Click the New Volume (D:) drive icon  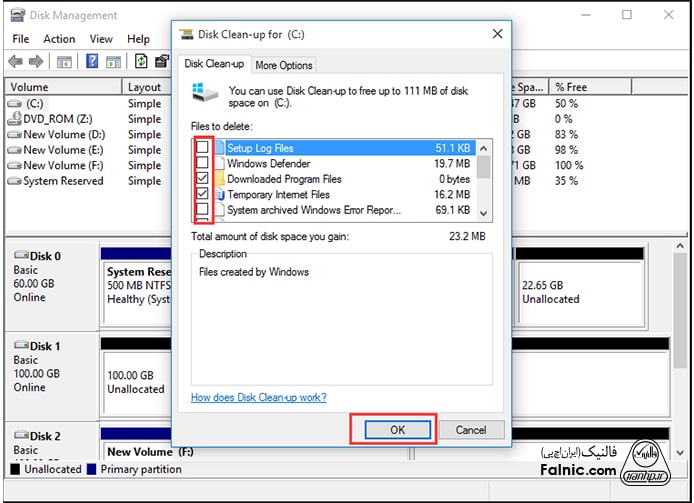pos(14,135)
